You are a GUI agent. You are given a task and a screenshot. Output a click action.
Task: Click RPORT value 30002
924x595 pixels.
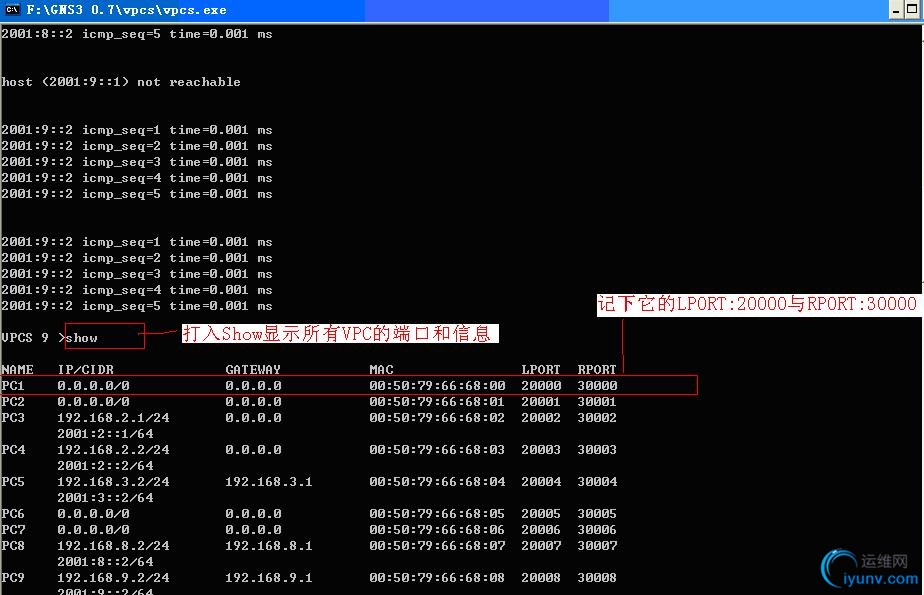point(597,417)
